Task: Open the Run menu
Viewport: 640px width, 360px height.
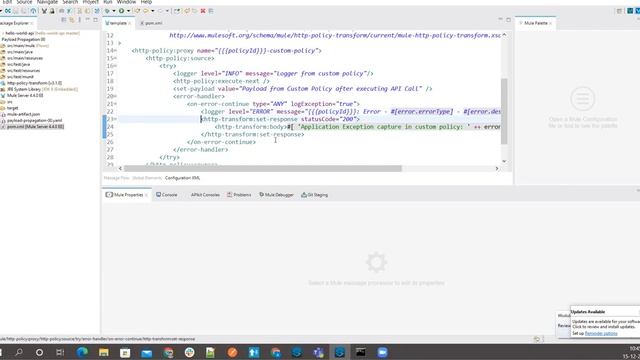Action: 108,2
